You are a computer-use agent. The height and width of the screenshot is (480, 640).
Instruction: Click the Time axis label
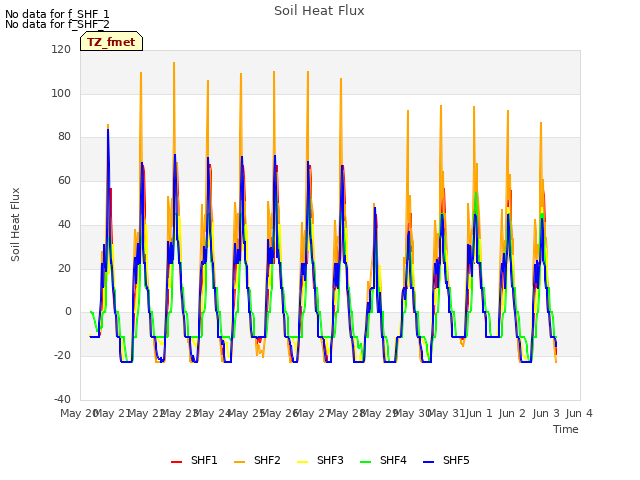[x=566, y=429]
